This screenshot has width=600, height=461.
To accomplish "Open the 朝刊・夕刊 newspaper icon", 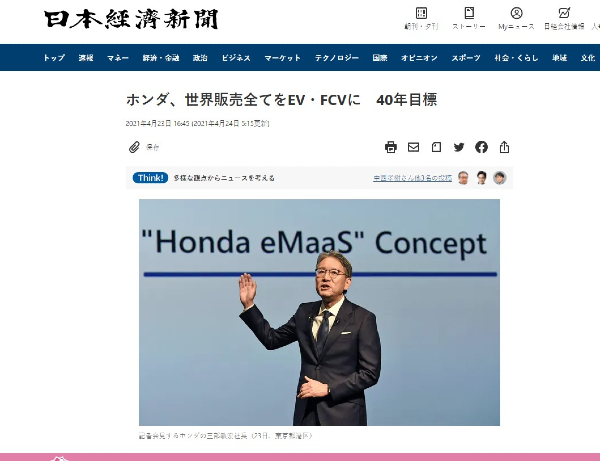I will coord(421,18).
